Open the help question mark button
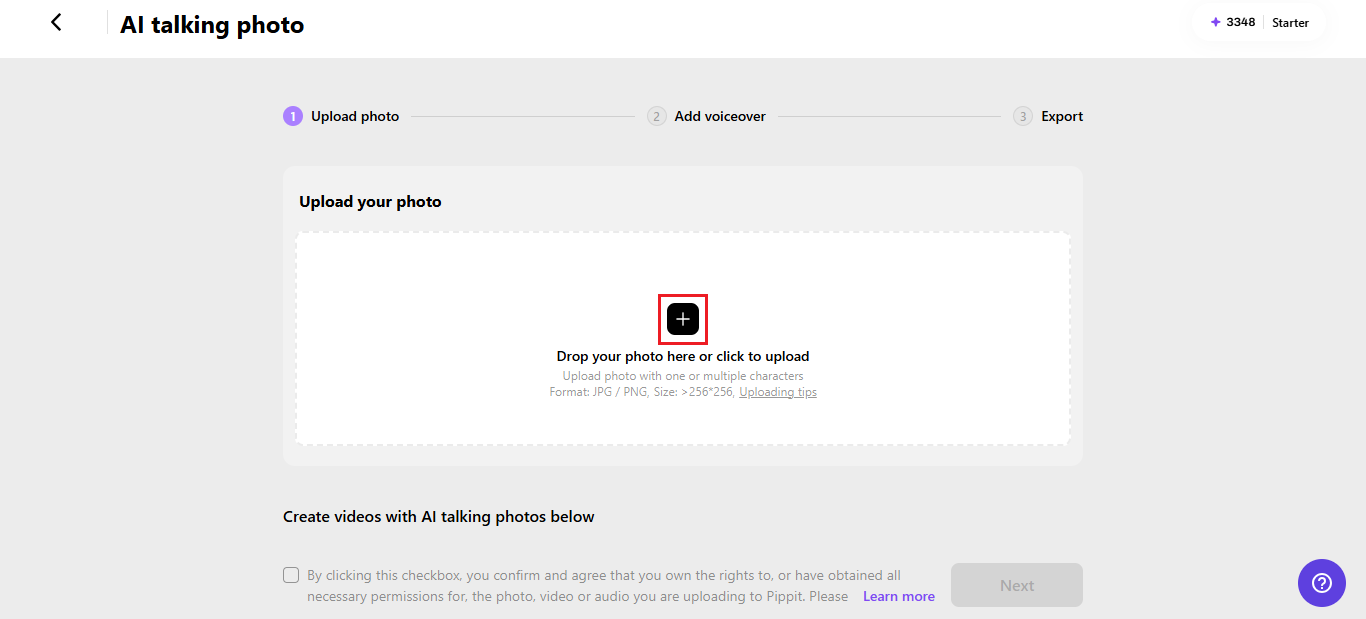1366x619 pixels. point(1322,583)
